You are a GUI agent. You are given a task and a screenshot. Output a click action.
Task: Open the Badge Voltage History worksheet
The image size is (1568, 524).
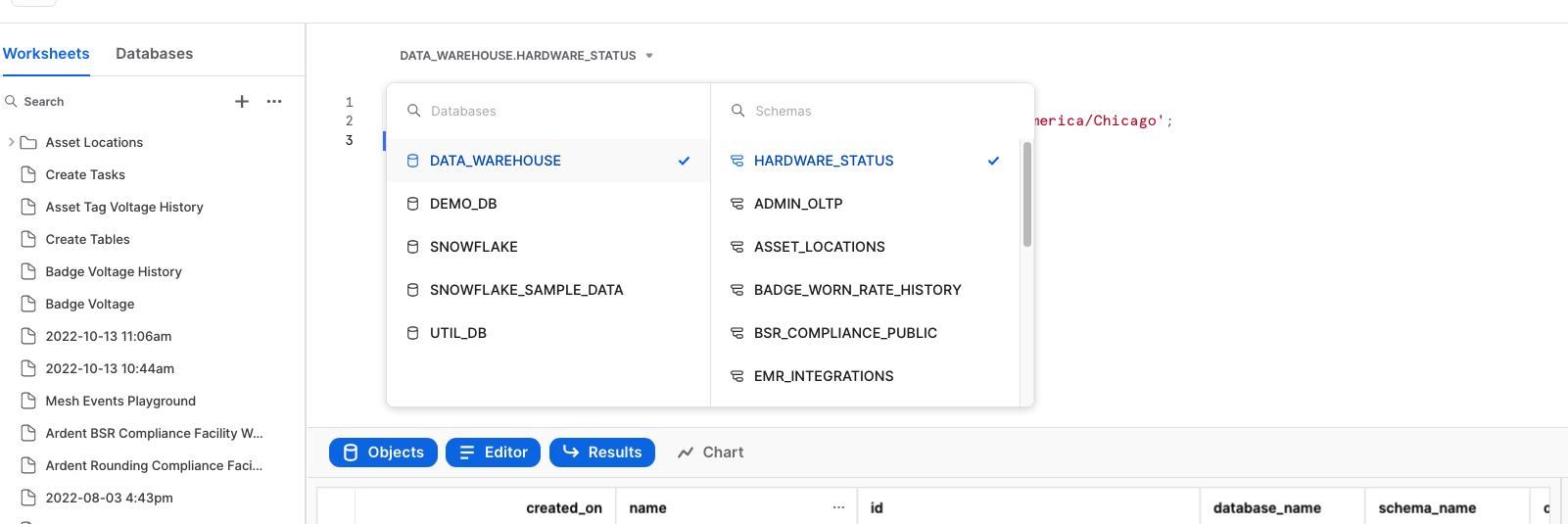click(x=114, y=271)
